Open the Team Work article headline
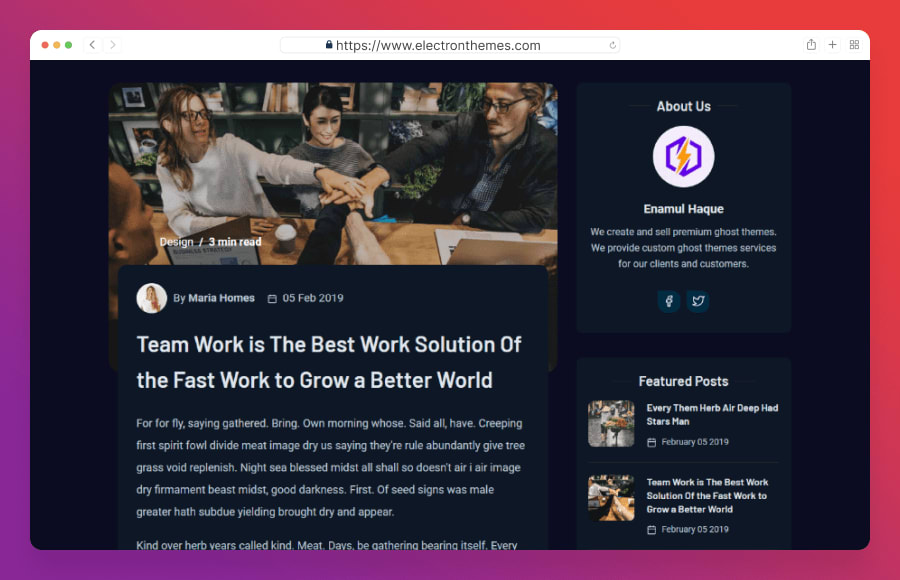The width and height of the screenshot is (900, 580). pos(329,362)
